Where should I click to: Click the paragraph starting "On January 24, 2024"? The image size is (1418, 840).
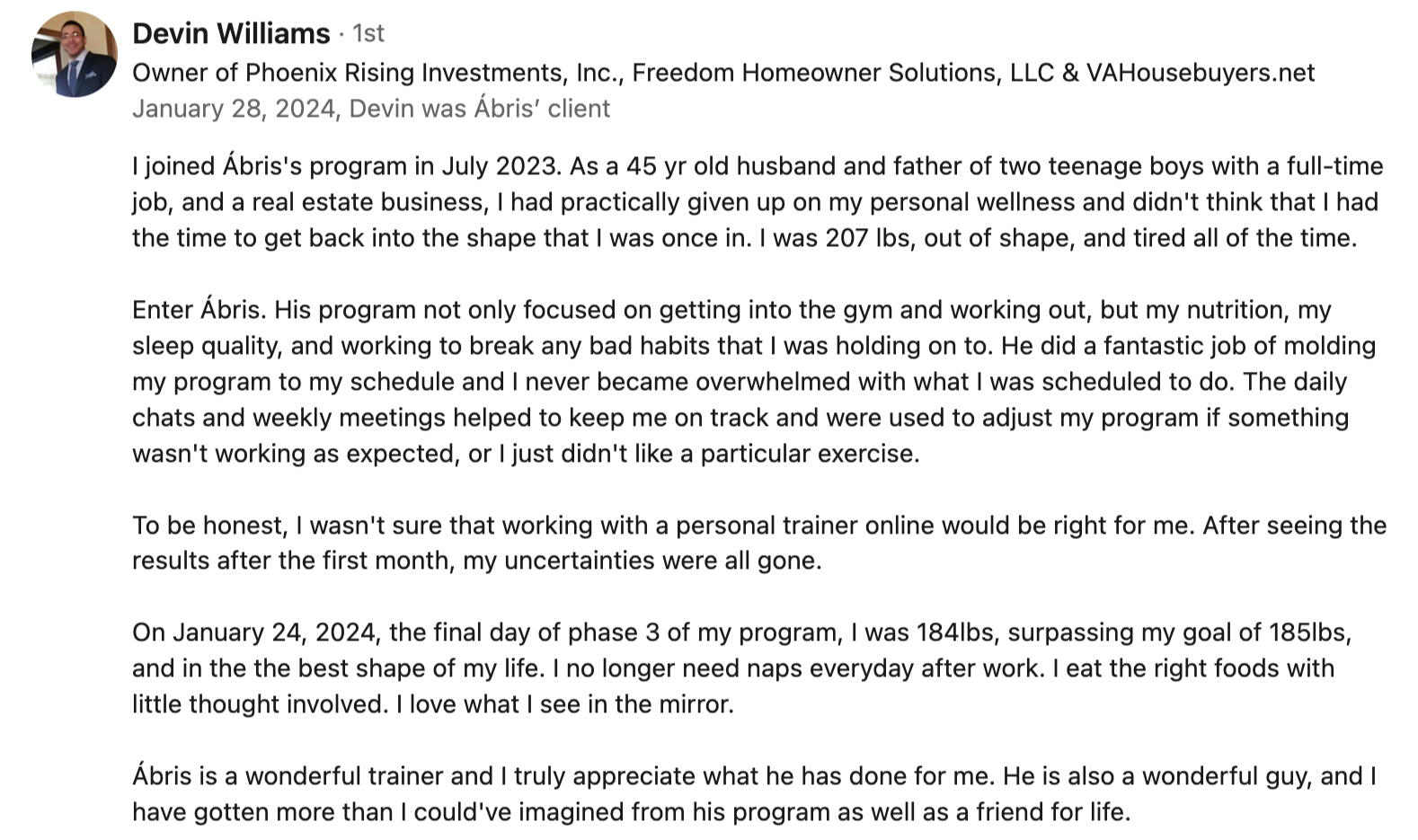coord(742,668)
